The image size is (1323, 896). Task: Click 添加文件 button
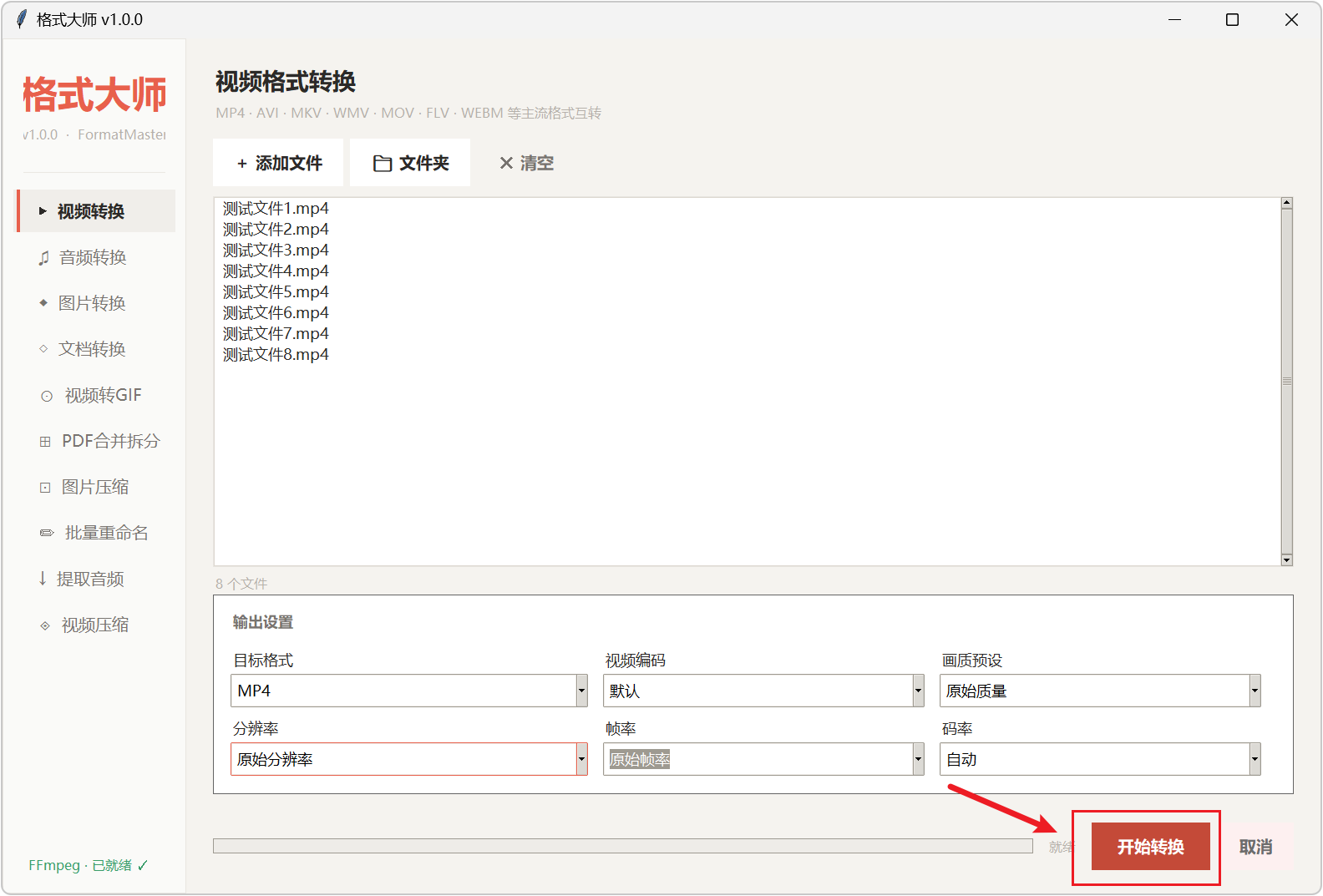click(x=278, y=163)
